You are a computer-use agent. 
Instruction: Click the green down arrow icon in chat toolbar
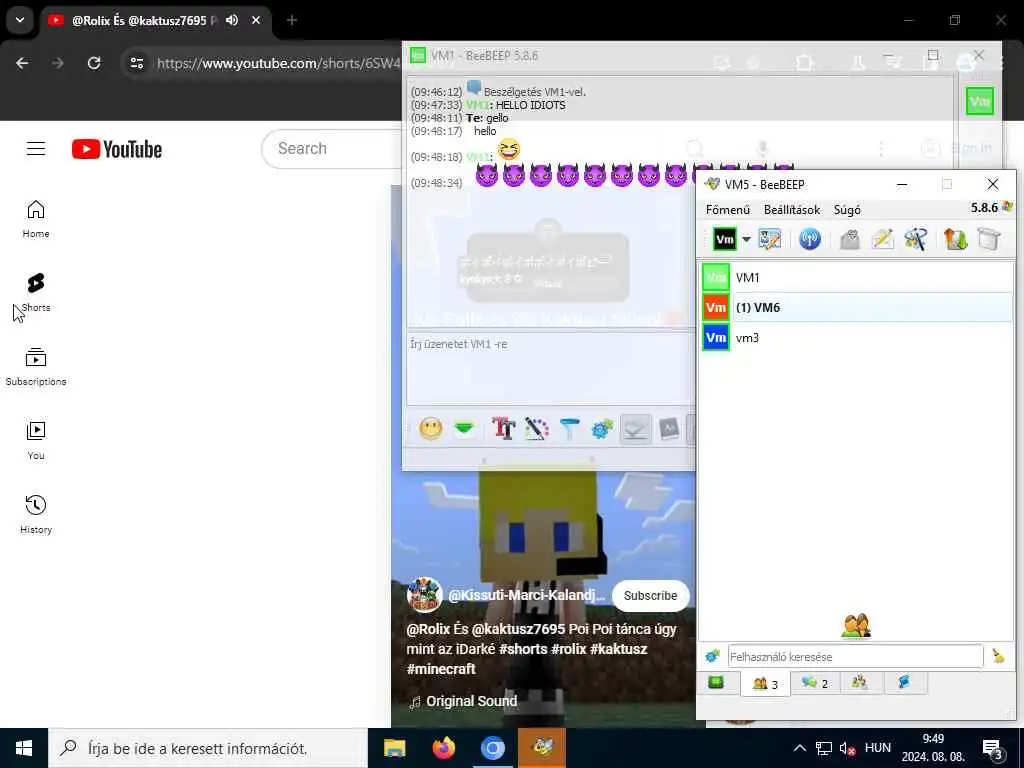coord(464,429)
